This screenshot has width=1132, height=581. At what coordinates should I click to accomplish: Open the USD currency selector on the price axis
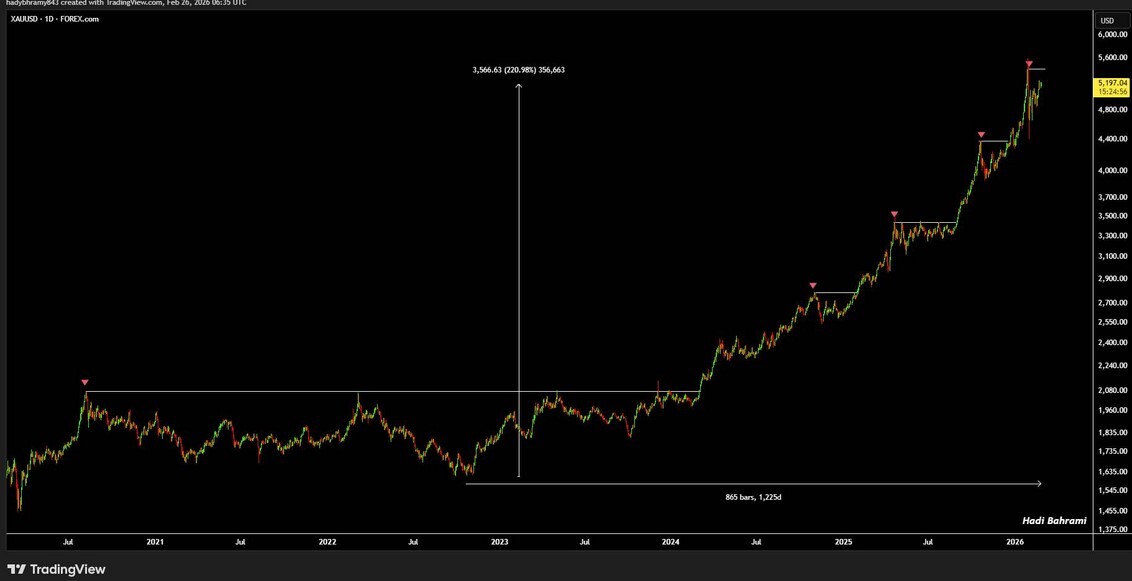1107,21
